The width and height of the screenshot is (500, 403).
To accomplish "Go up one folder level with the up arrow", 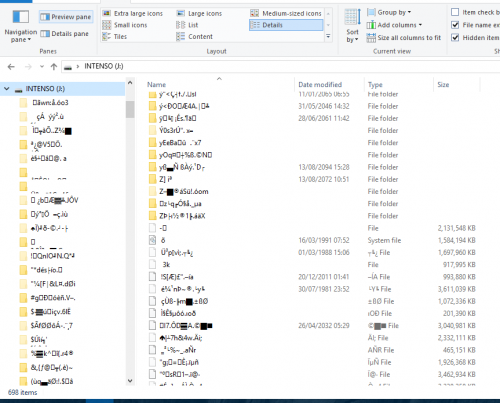I will (54, 67).
